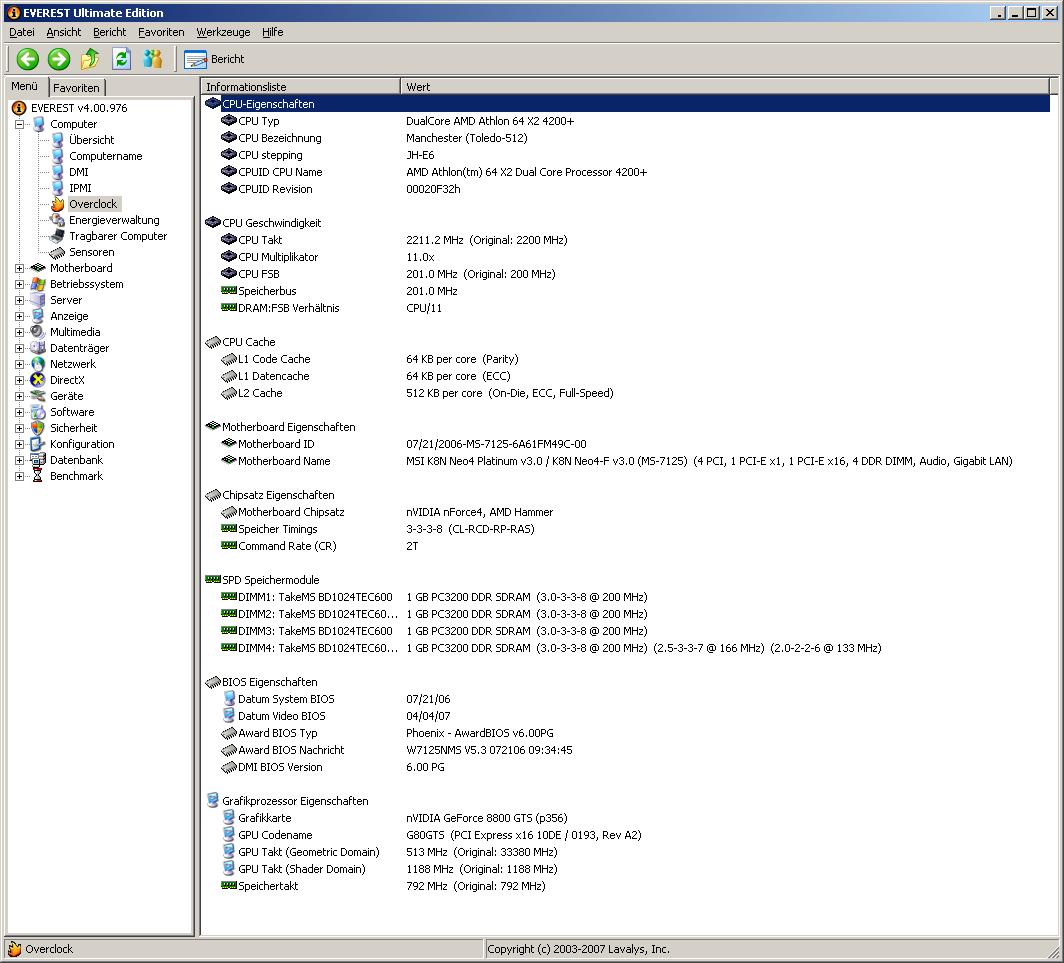This screenshot has height=963, width=1064.
Task: Click the CPU Cache section icon
Action: pos(213,342)
